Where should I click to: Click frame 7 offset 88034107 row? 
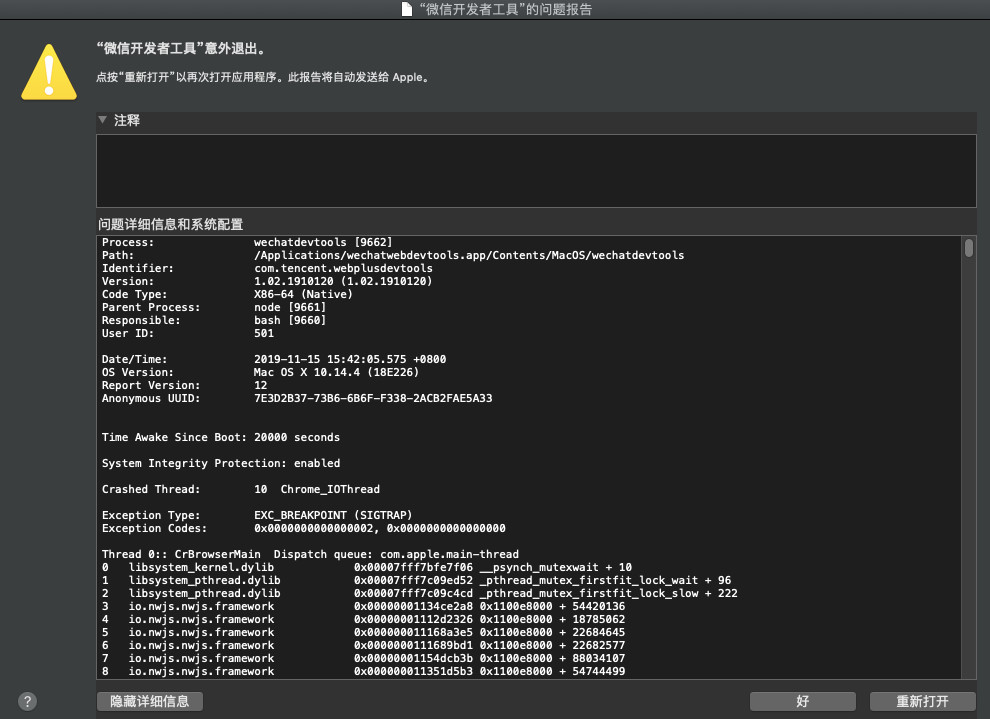[364, 658]
